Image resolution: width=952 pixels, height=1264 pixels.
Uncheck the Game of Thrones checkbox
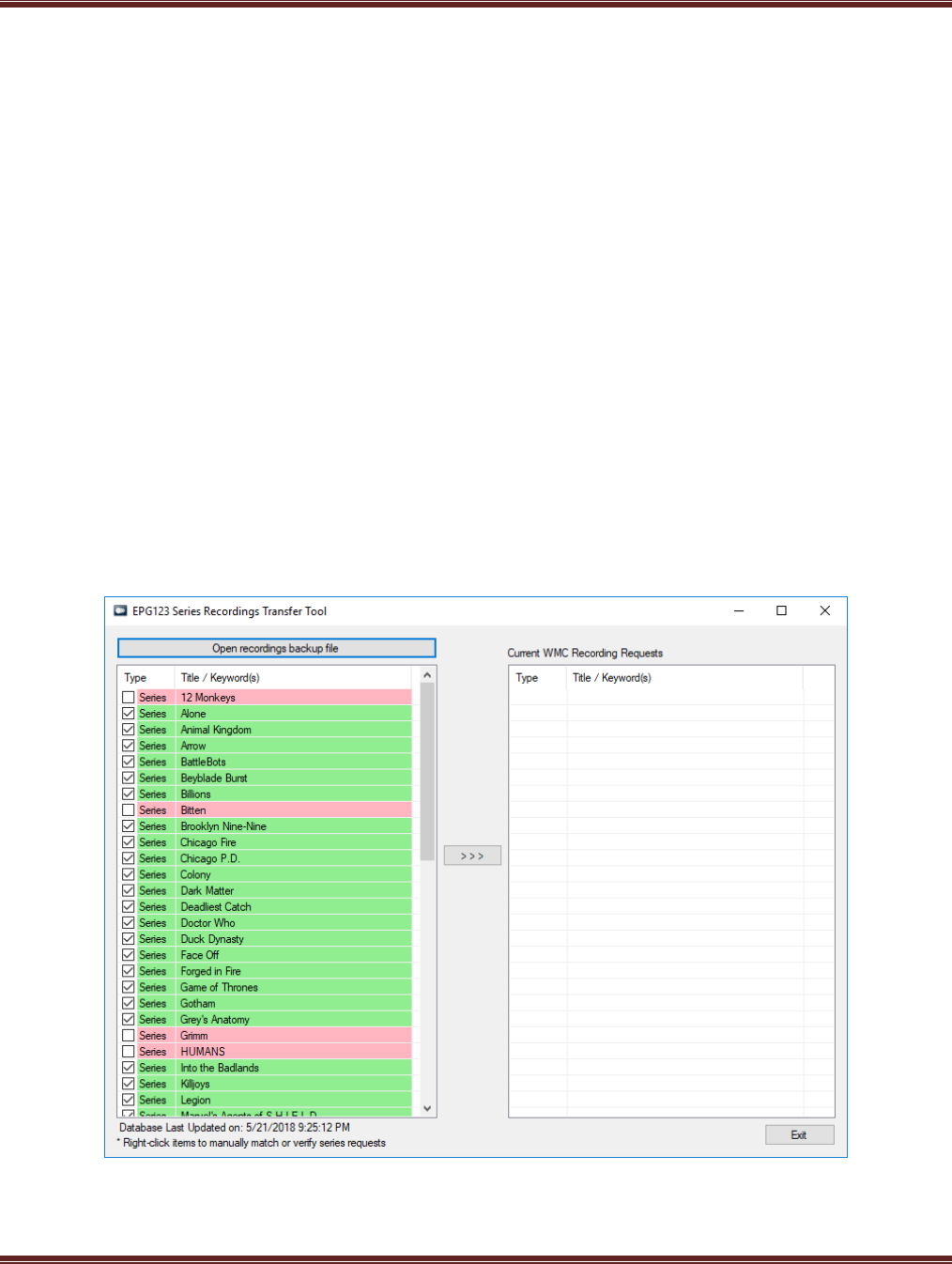coord(129,987)
